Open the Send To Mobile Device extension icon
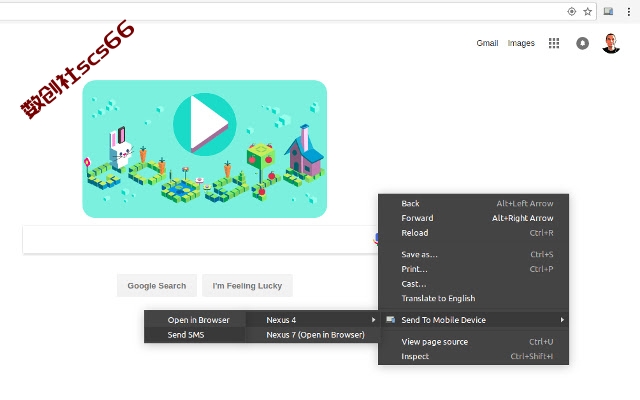This screenshot has height=400, width=640. 608,11
